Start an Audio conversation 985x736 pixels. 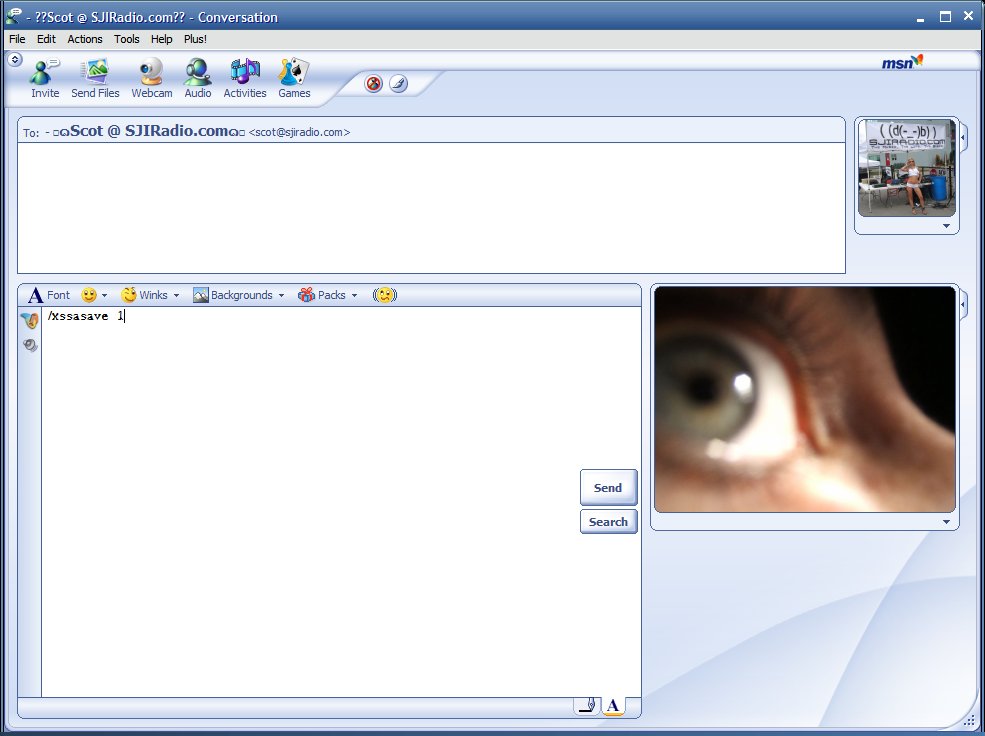[x=197, y=78]
